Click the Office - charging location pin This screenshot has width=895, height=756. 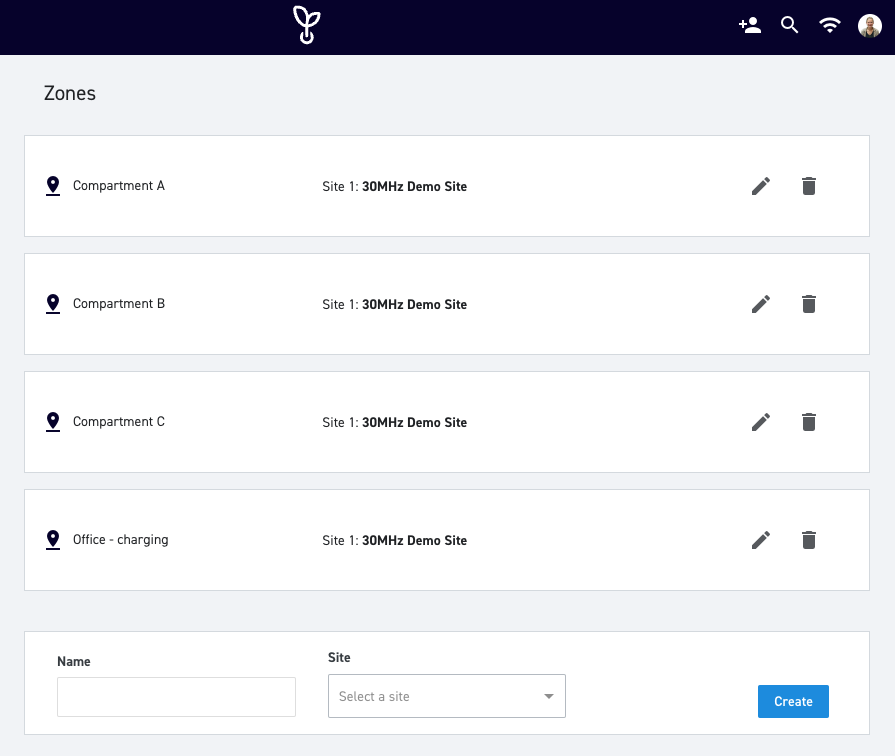53,540
